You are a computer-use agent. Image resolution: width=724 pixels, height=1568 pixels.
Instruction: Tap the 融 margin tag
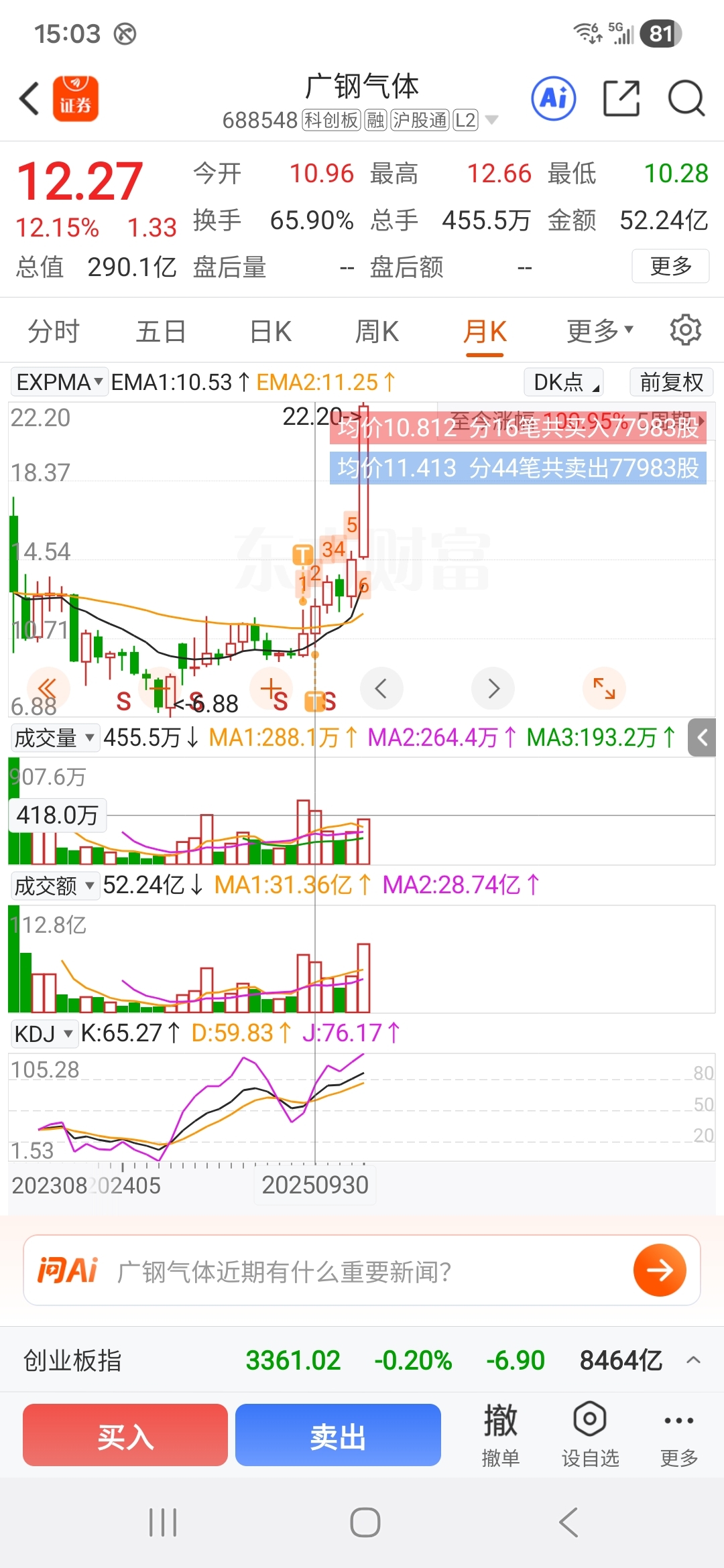click(x=375, y=120)
